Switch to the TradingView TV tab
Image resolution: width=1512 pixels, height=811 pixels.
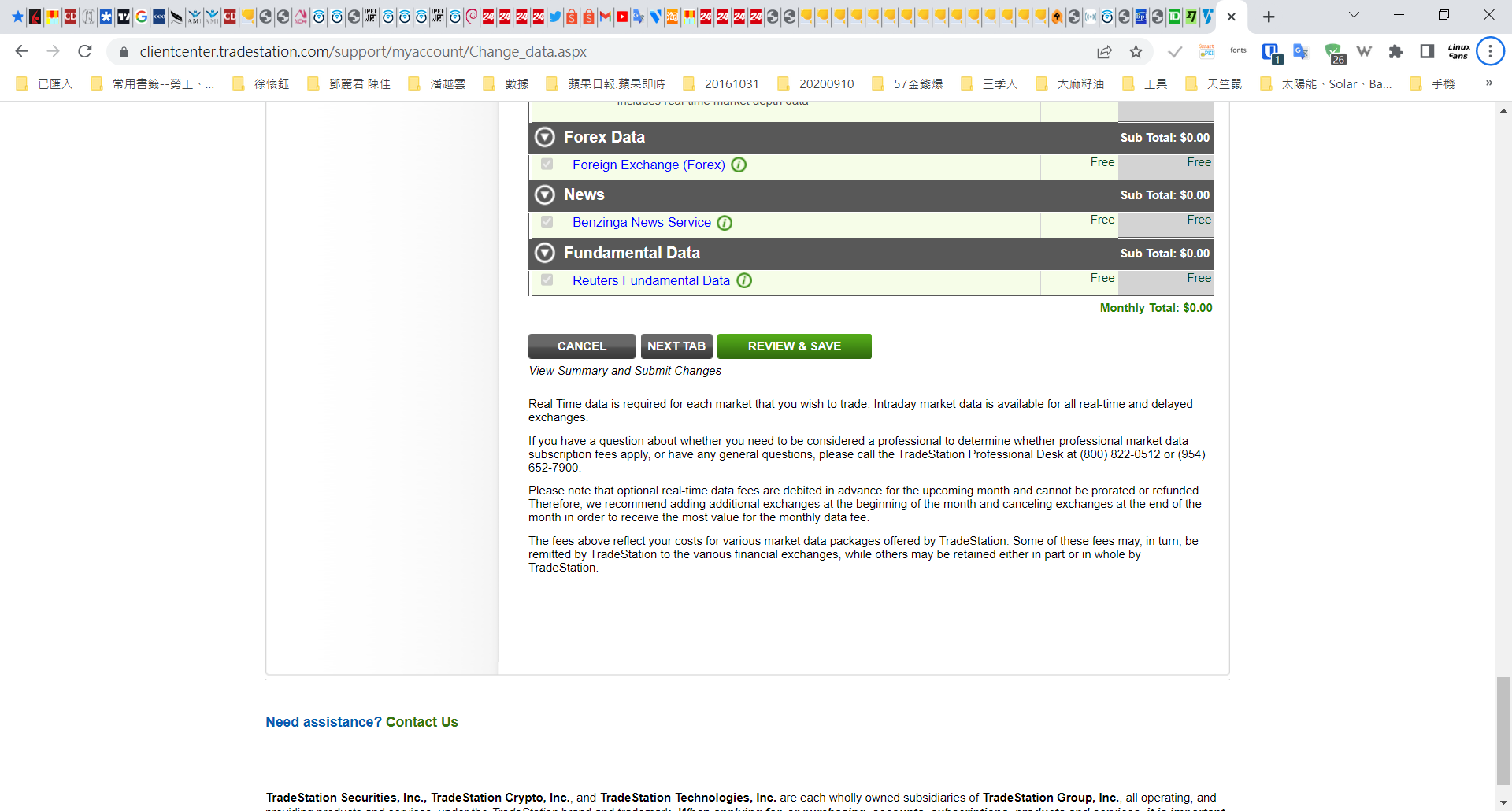point(124,17)
